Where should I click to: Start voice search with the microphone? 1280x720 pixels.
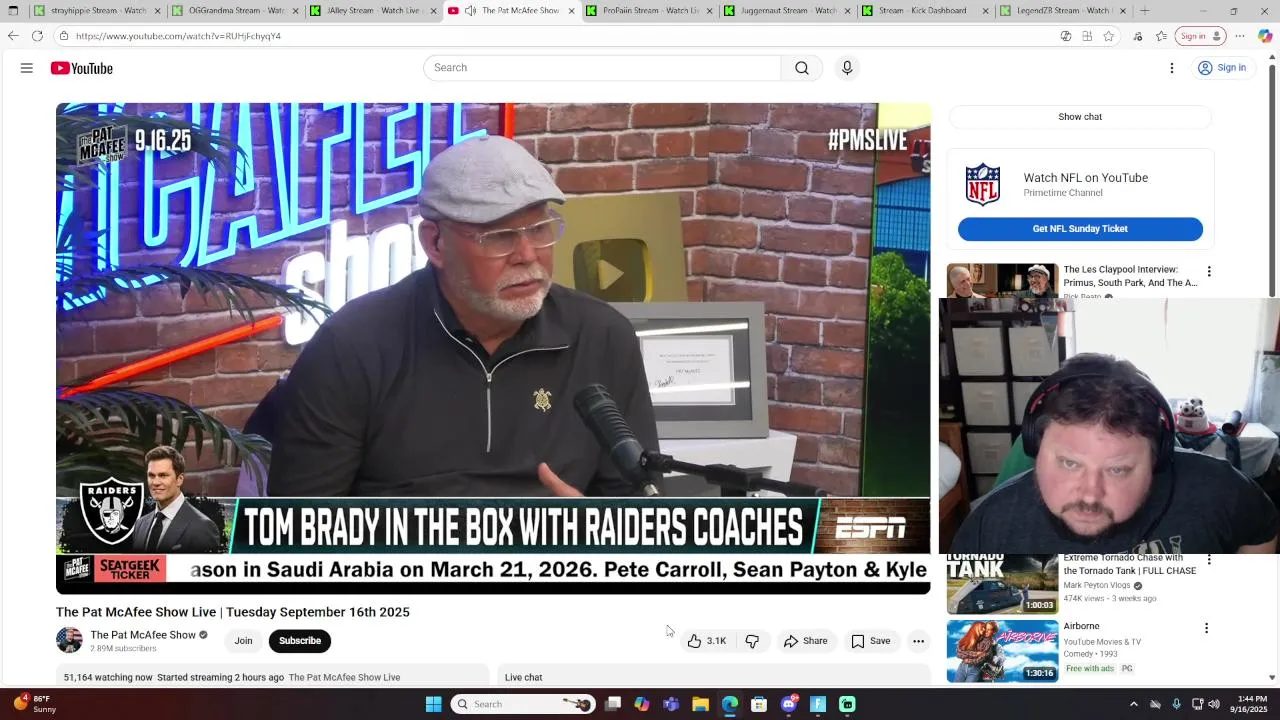coord(847,68)
